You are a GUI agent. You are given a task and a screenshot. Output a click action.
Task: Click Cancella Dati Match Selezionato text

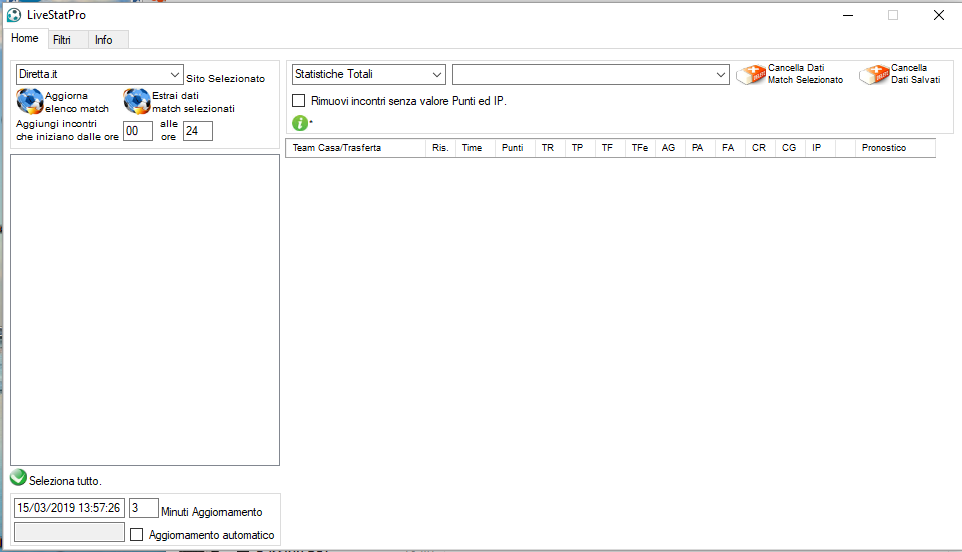(806, 74)
